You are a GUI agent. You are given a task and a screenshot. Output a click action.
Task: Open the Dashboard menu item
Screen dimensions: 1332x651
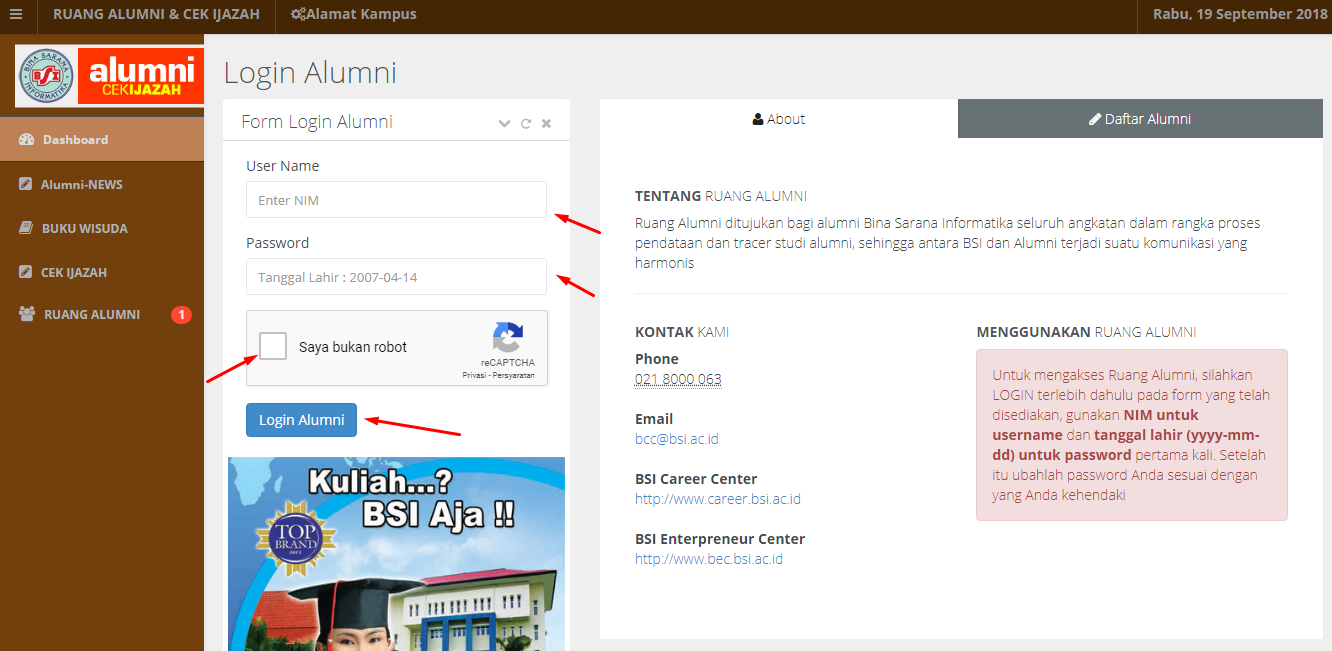(102, 140)
